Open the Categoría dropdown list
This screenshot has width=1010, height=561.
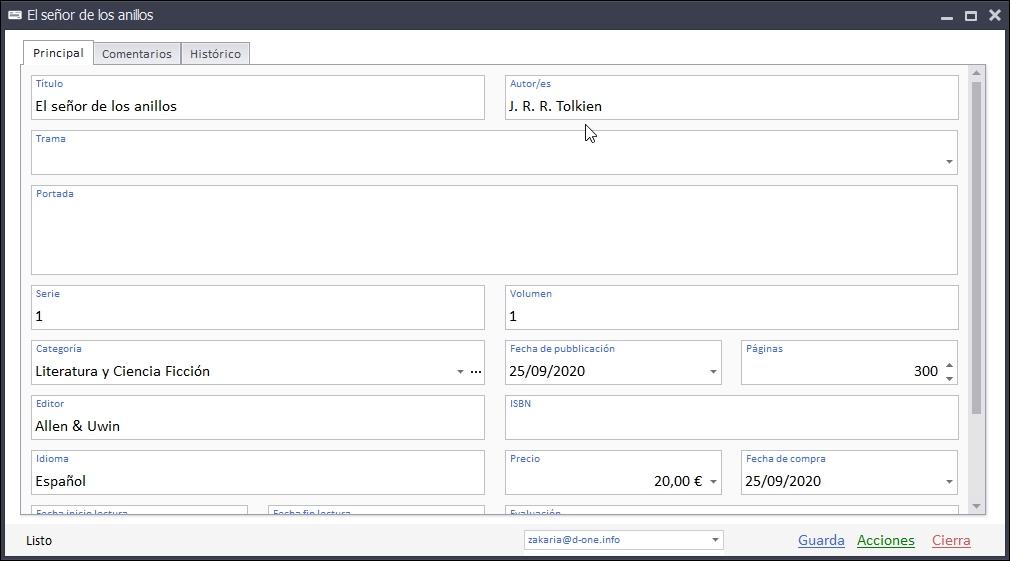coord(460,372)
